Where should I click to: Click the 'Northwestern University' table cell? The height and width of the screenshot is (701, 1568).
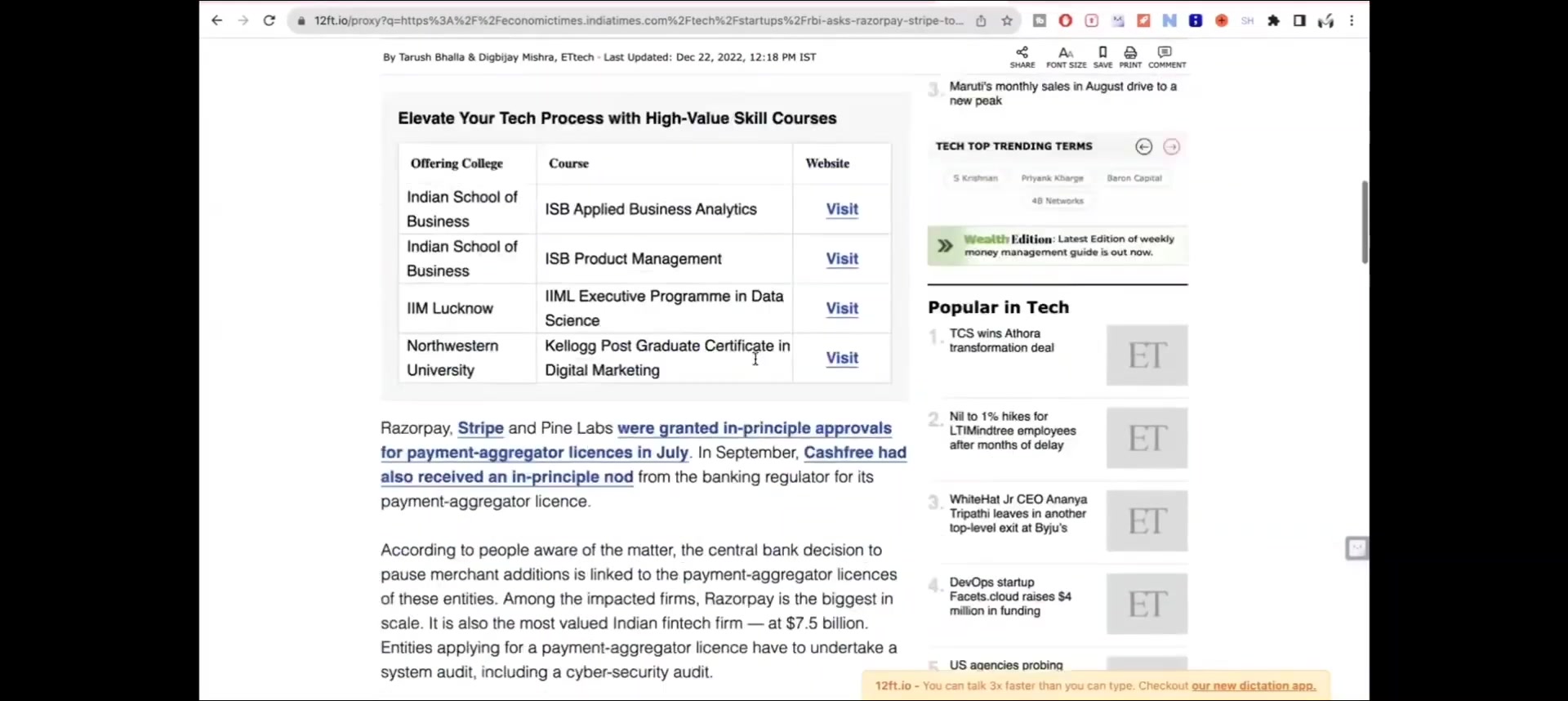[x=467, y=358]
